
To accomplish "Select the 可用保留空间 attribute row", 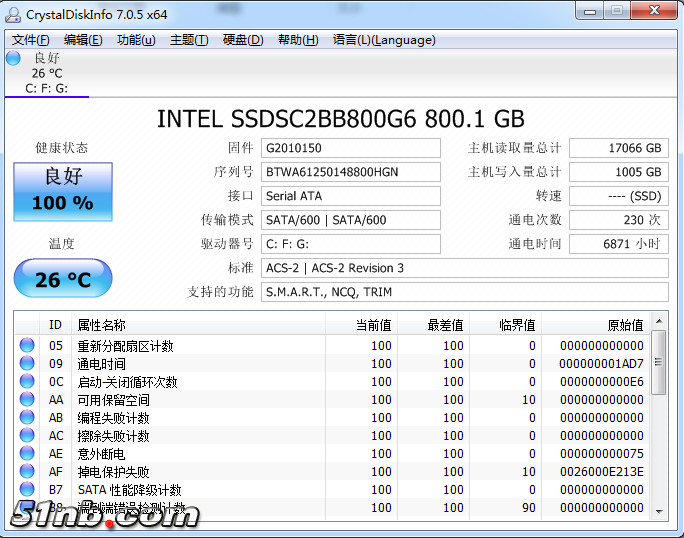I will point(332,399).
